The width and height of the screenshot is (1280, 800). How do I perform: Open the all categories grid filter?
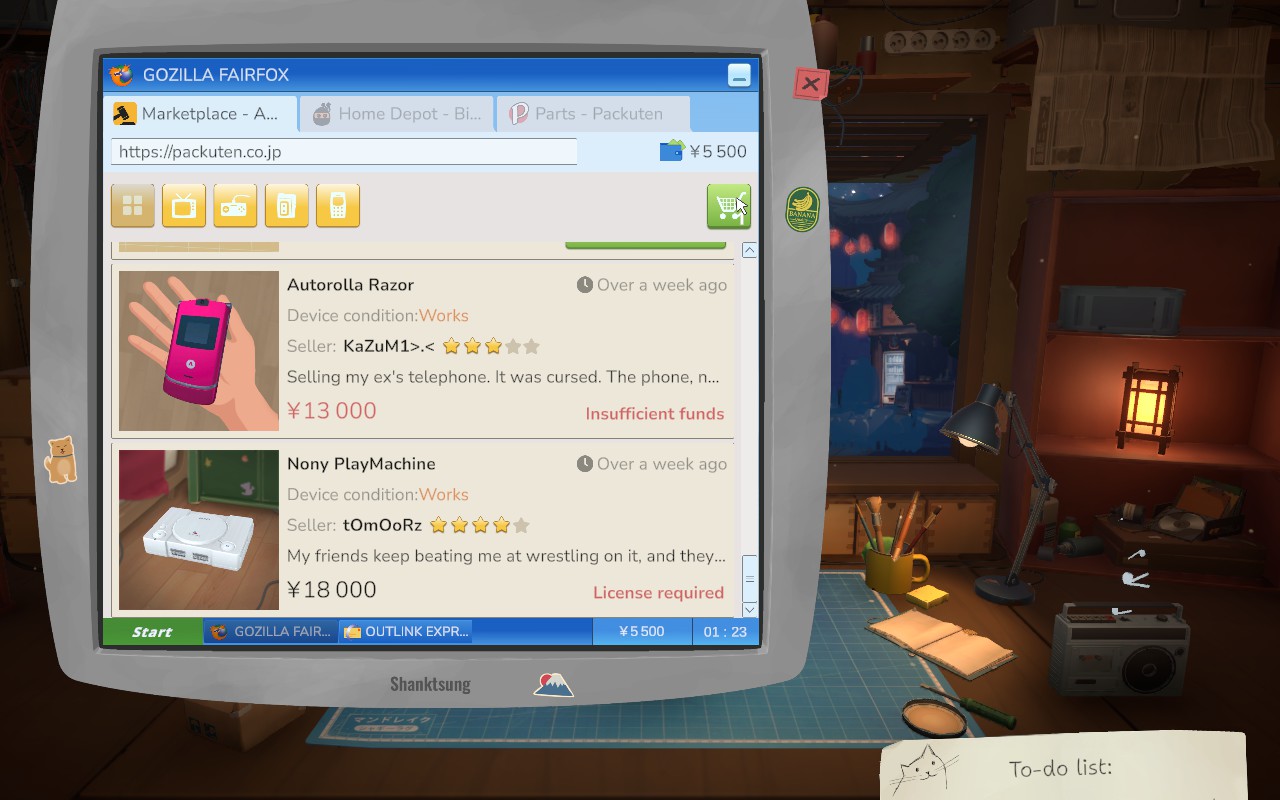(133, 206)
